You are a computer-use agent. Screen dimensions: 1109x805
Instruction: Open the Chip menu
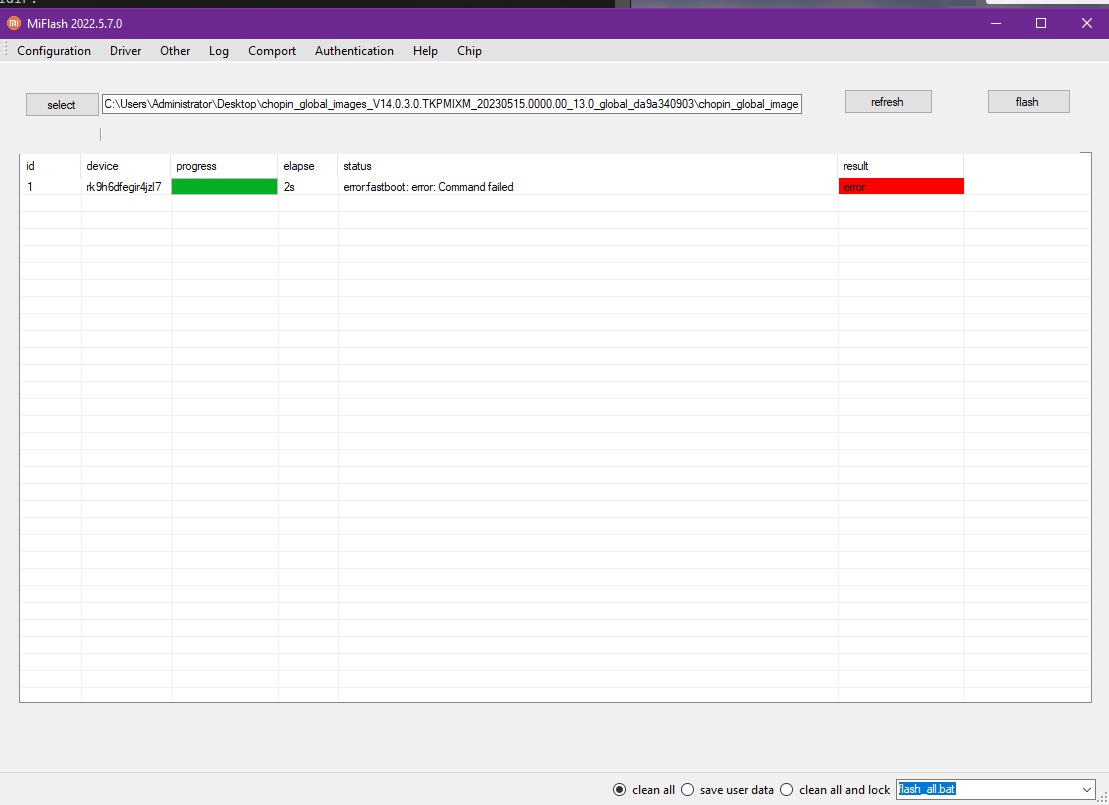tap(469, 51)
